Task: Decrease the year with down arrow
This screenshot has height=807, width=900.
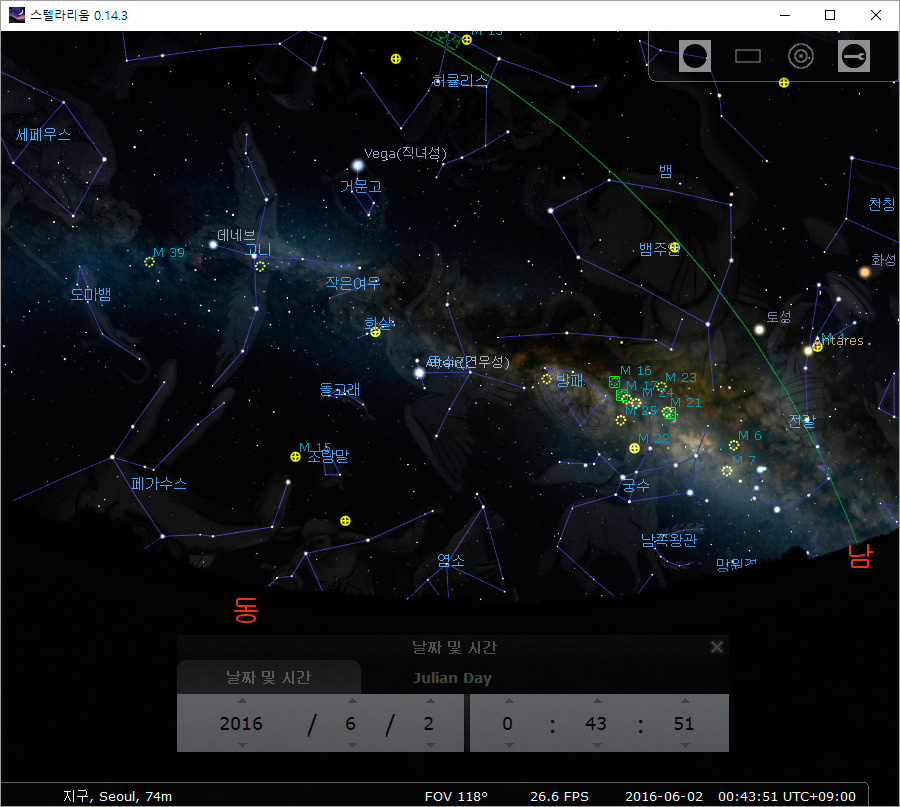Action: click(x=242, y=745)
